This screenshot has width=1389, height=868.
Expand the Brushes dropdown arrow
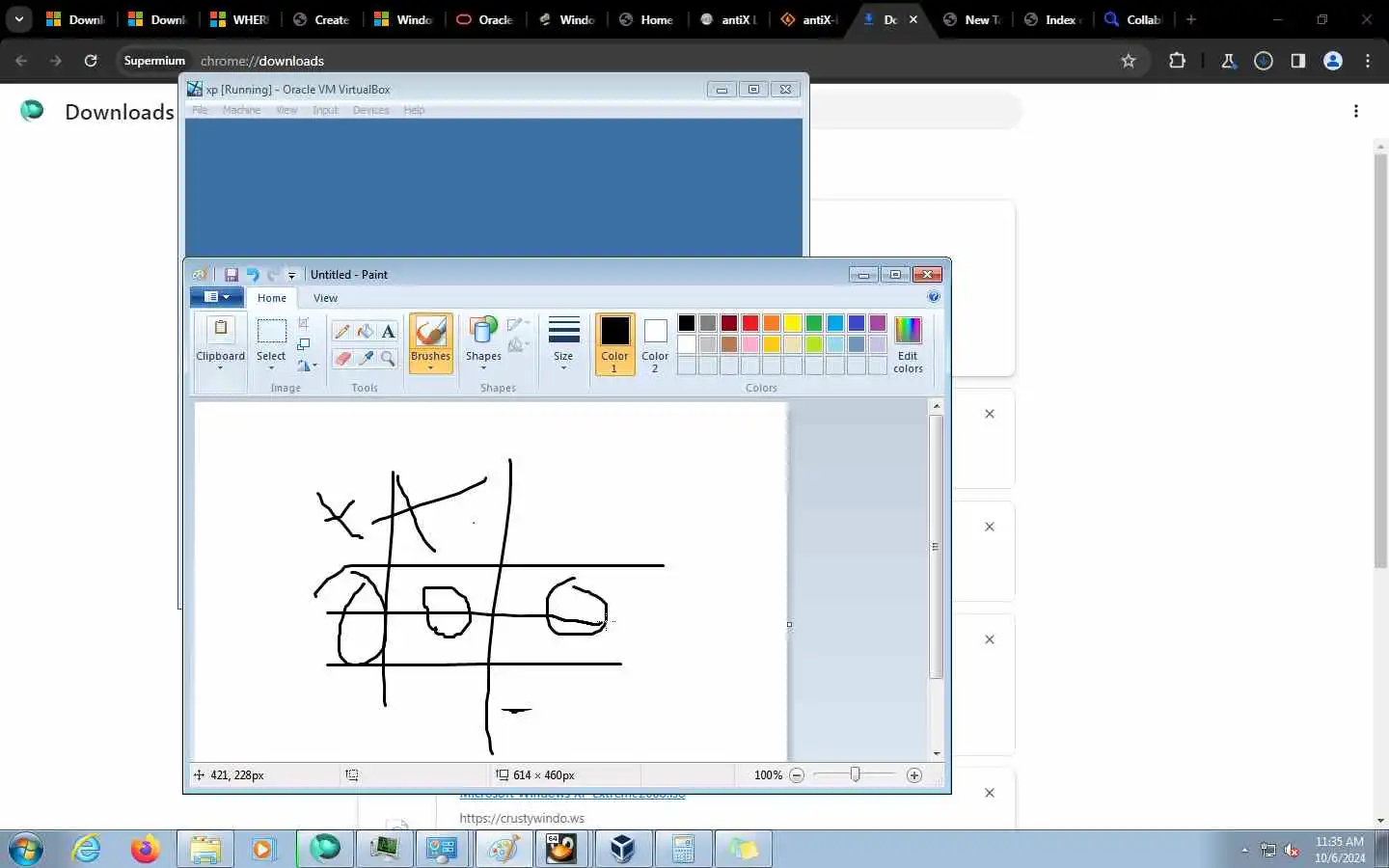(430, 362)
